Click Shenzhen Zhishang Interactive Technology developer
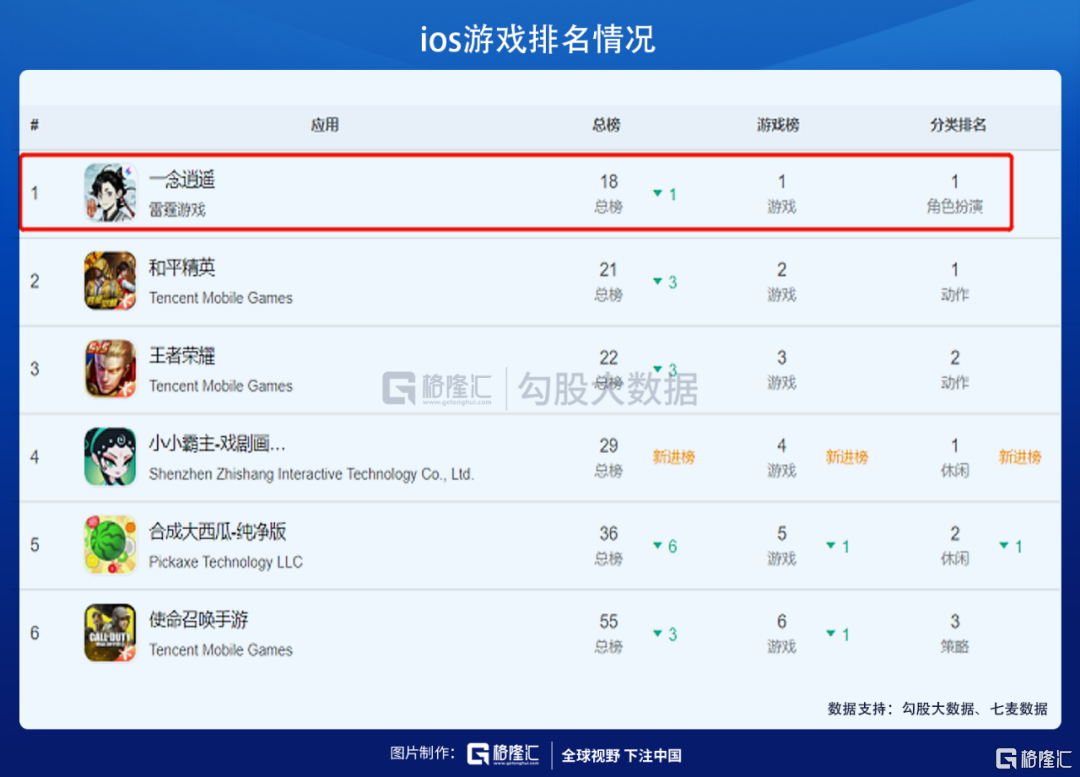The image size is (1080, 777). pos(311,474)
